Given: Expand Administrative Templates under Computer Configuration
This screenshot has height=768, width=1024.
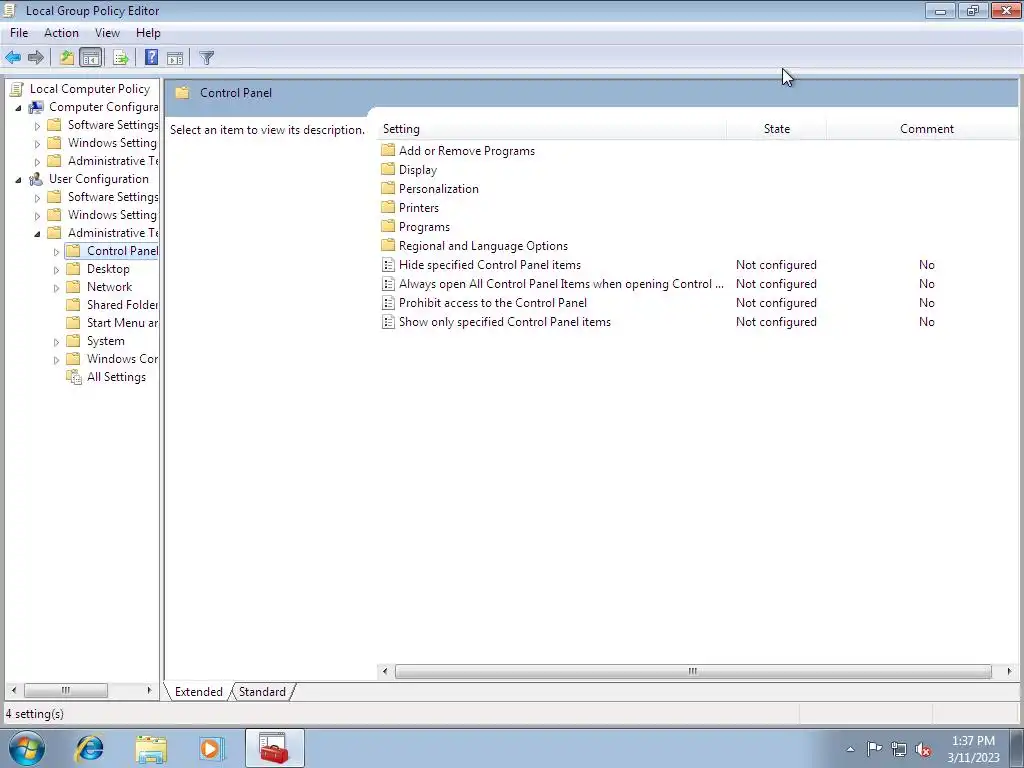Looking at the screenshot, I should [37, 161].
